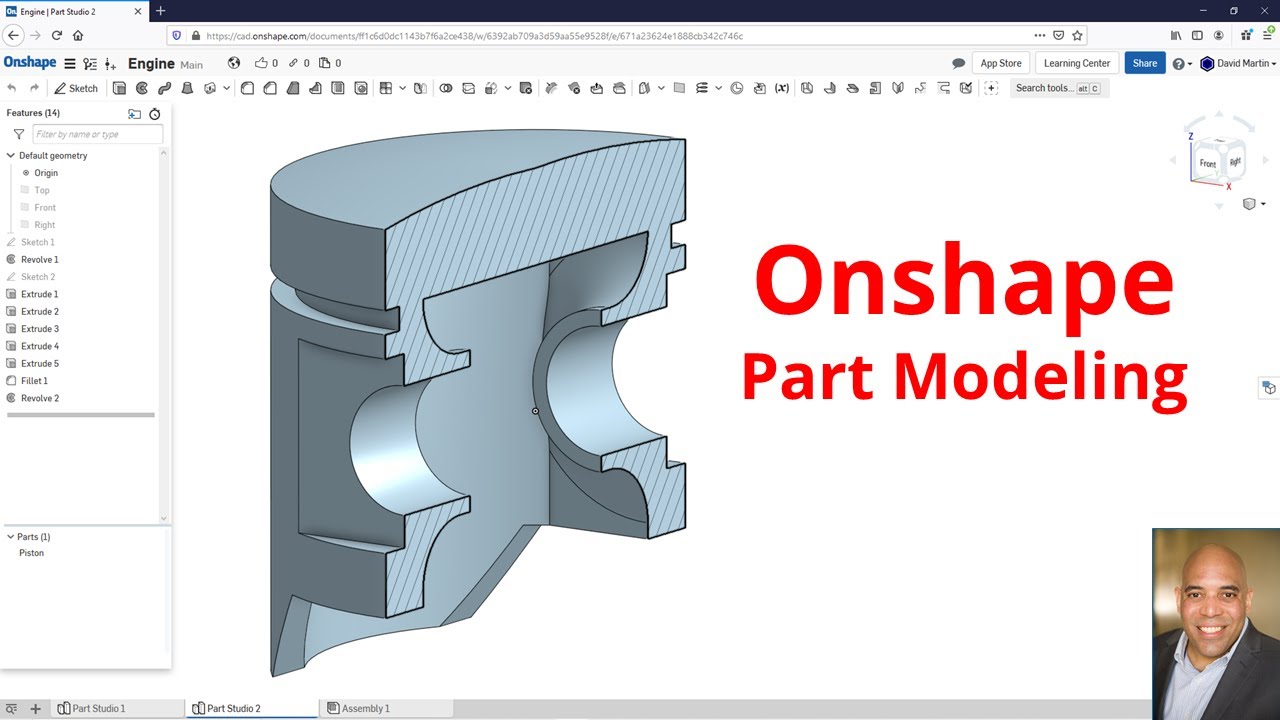This screenshot has width=1280, height=720.
Task: Toggle the rollback bar clock icon
Action: coord(155,114)
